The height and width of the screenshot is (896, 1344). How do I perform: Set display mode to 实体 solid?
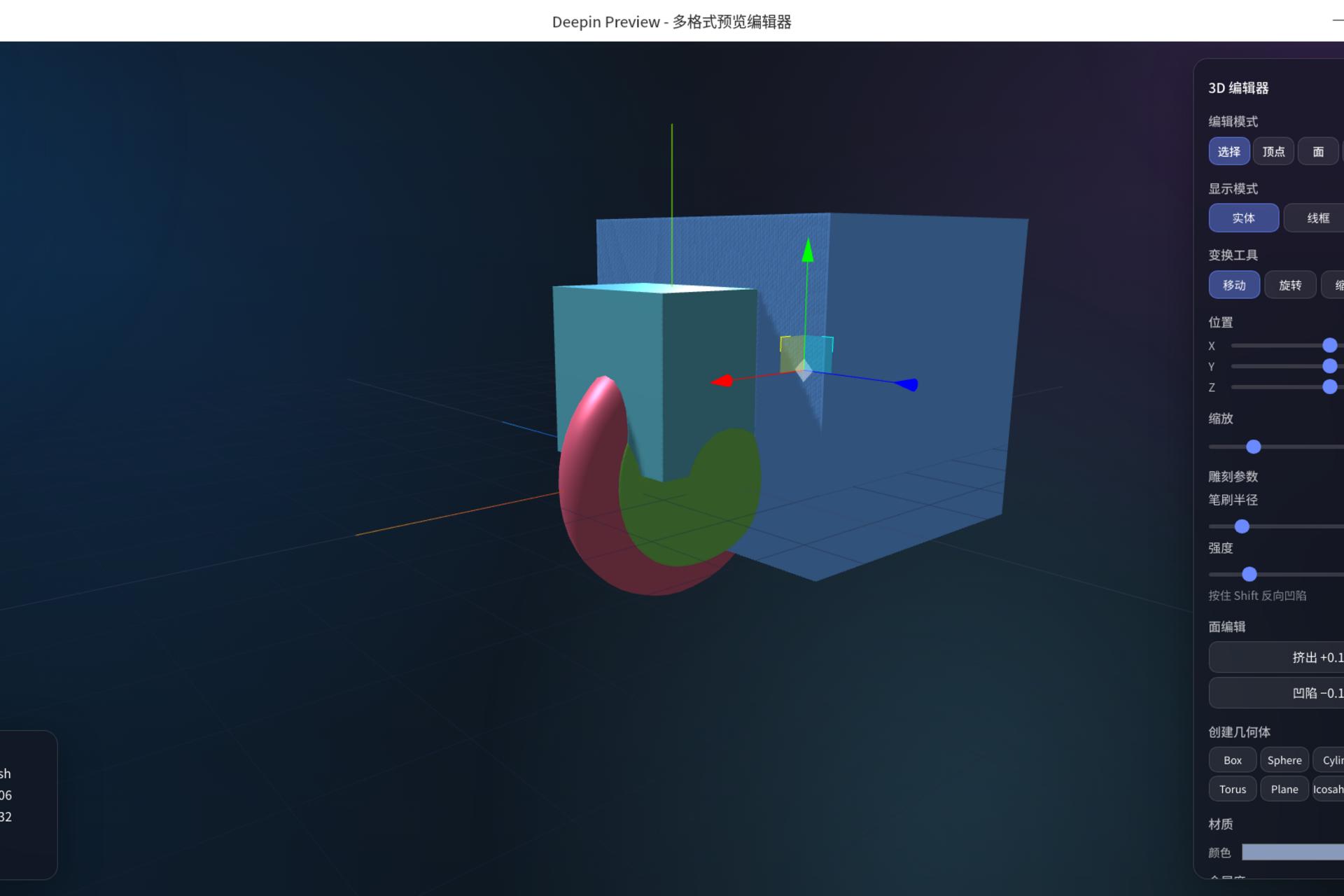pyautogui.click(x=1243, y=218)
